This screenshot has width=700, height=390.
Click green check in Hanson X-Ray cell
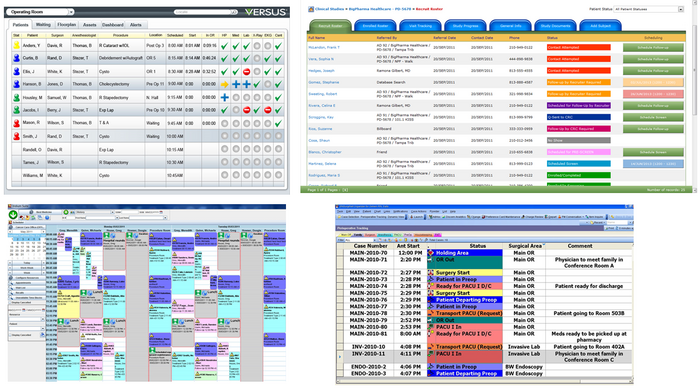tap(257, 84)
